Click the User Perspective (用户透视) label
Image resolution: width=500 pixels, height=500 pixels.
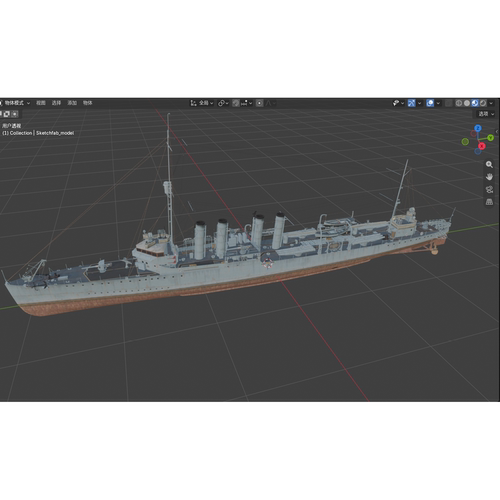pos(12,126)
